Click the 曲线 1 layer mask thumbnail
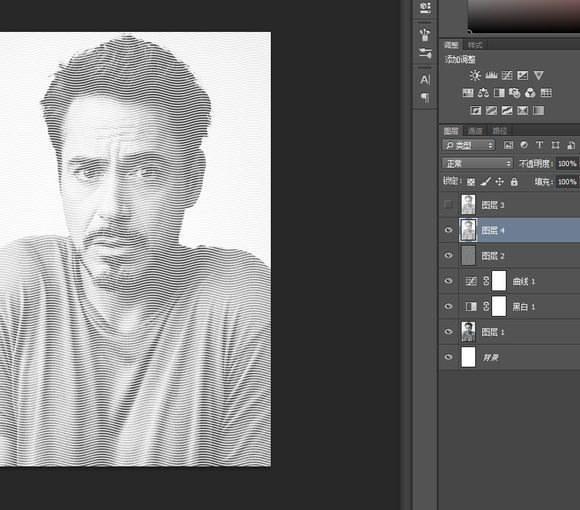The width and height of the screenshot is (580, 510). 499,281
